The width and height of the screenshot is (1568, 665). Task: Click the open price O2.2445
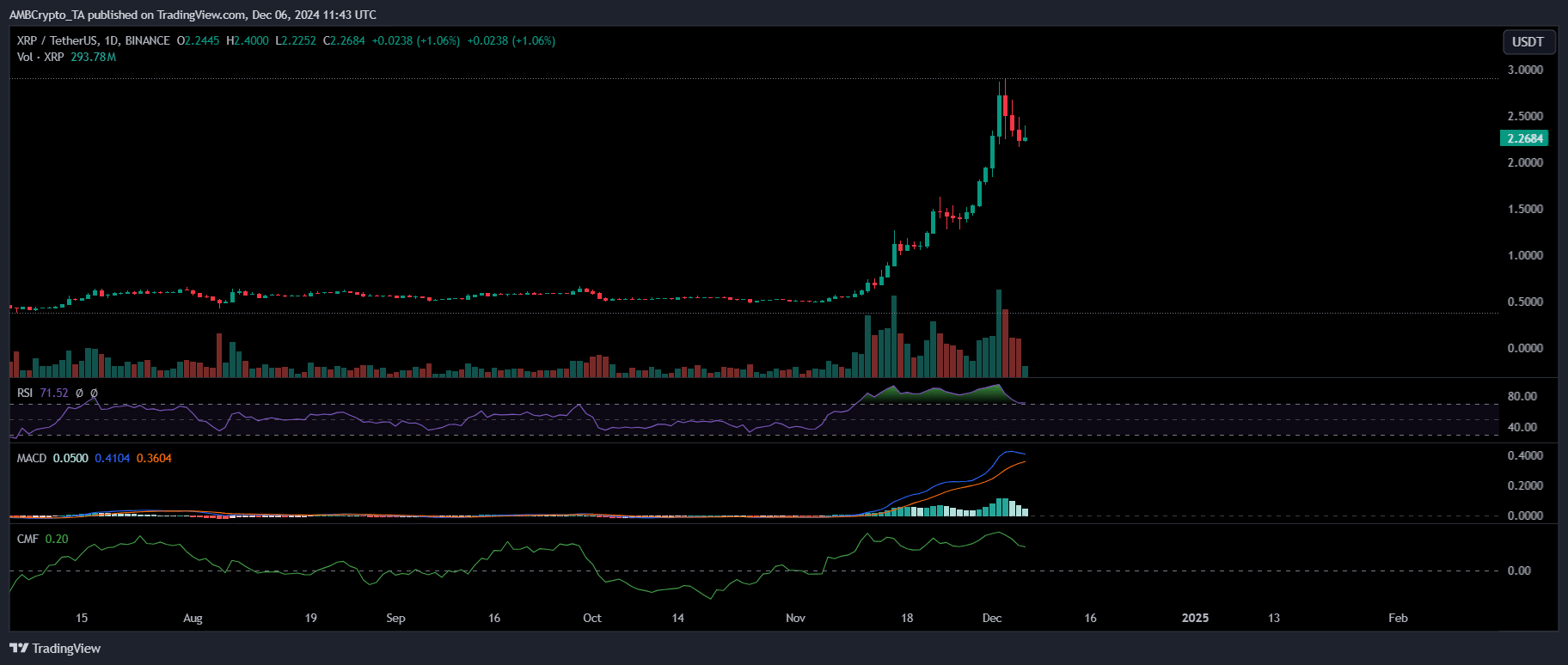pyautogui.click(x=198, y=40)
